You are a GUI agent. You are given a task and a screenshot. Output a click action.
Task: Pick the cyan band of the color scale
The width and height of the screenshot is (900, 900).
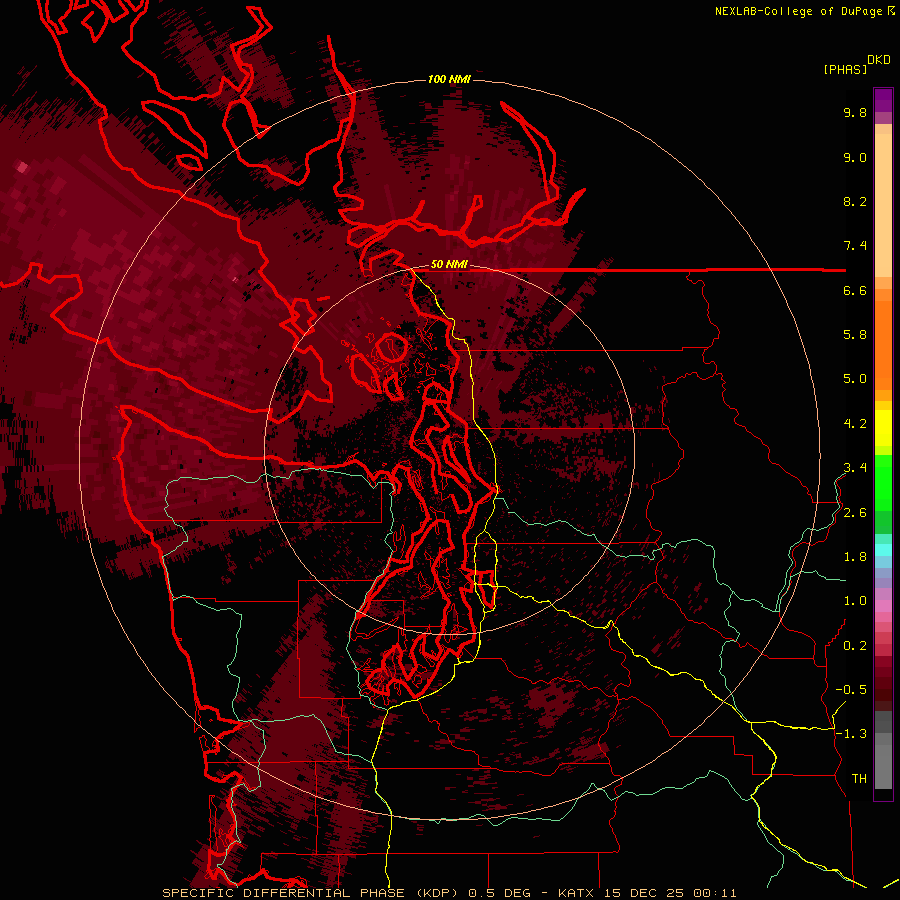[883, 550]
